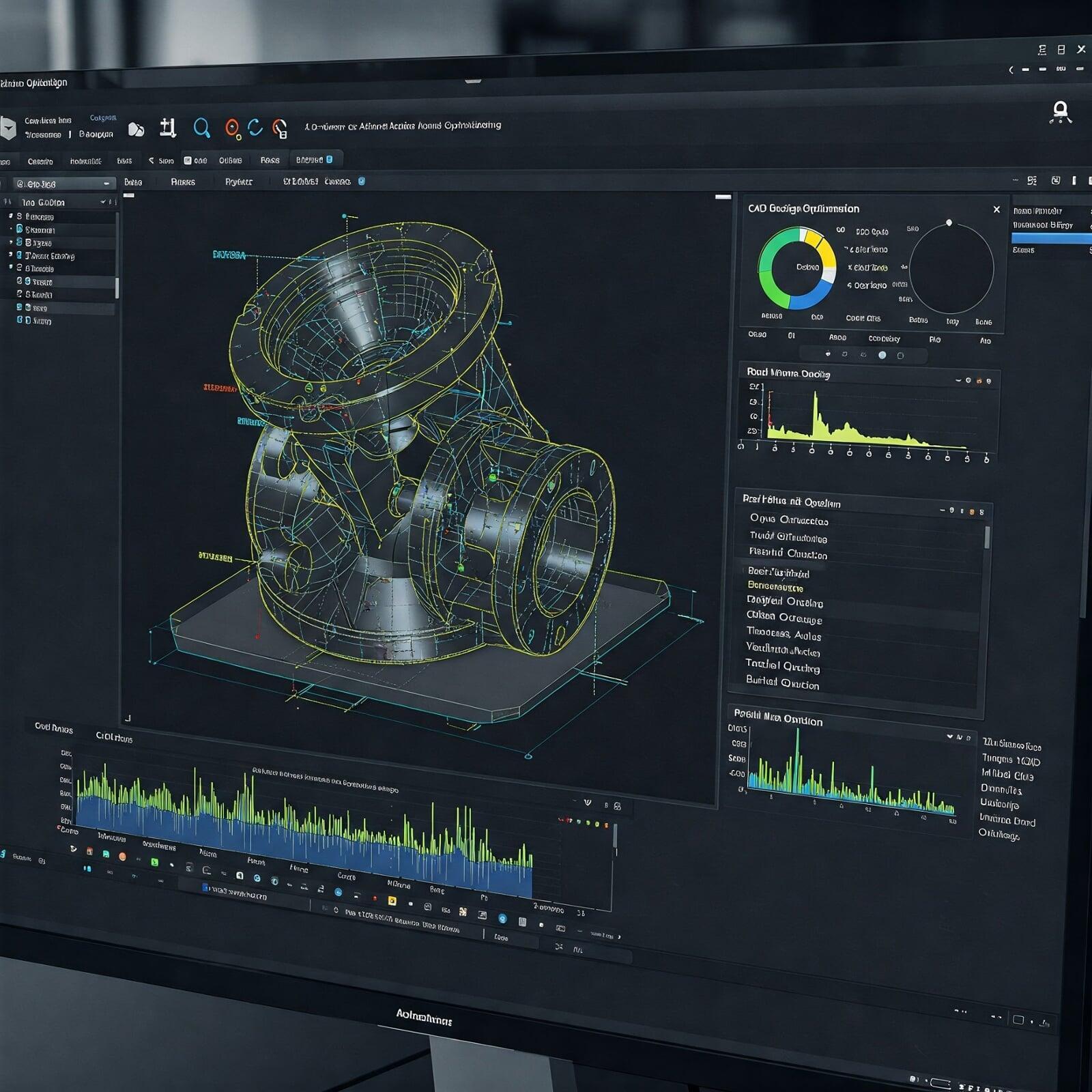Toggle the blue icons on the last tree row
1092x1092 pixels.
coord(23,320)
